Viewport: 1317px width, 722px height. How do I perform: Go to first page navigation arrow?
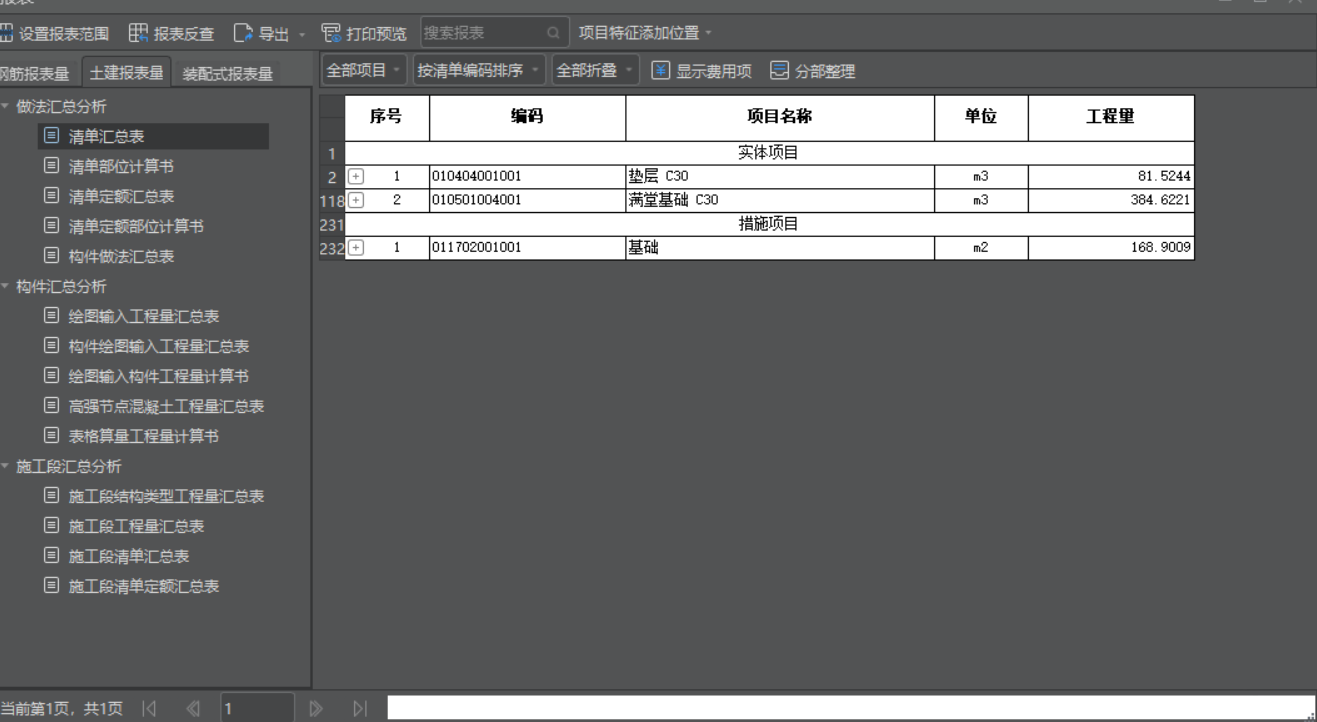(148, 709)
